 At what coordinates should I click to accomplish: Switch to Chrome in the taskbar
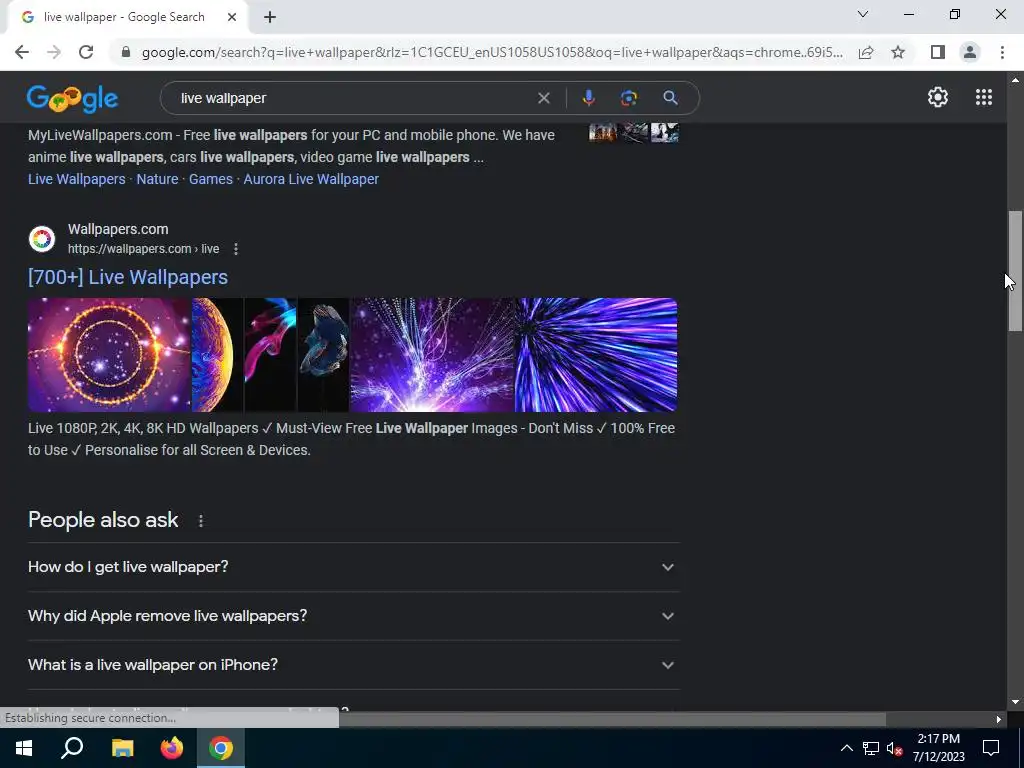tap(221, 748)
